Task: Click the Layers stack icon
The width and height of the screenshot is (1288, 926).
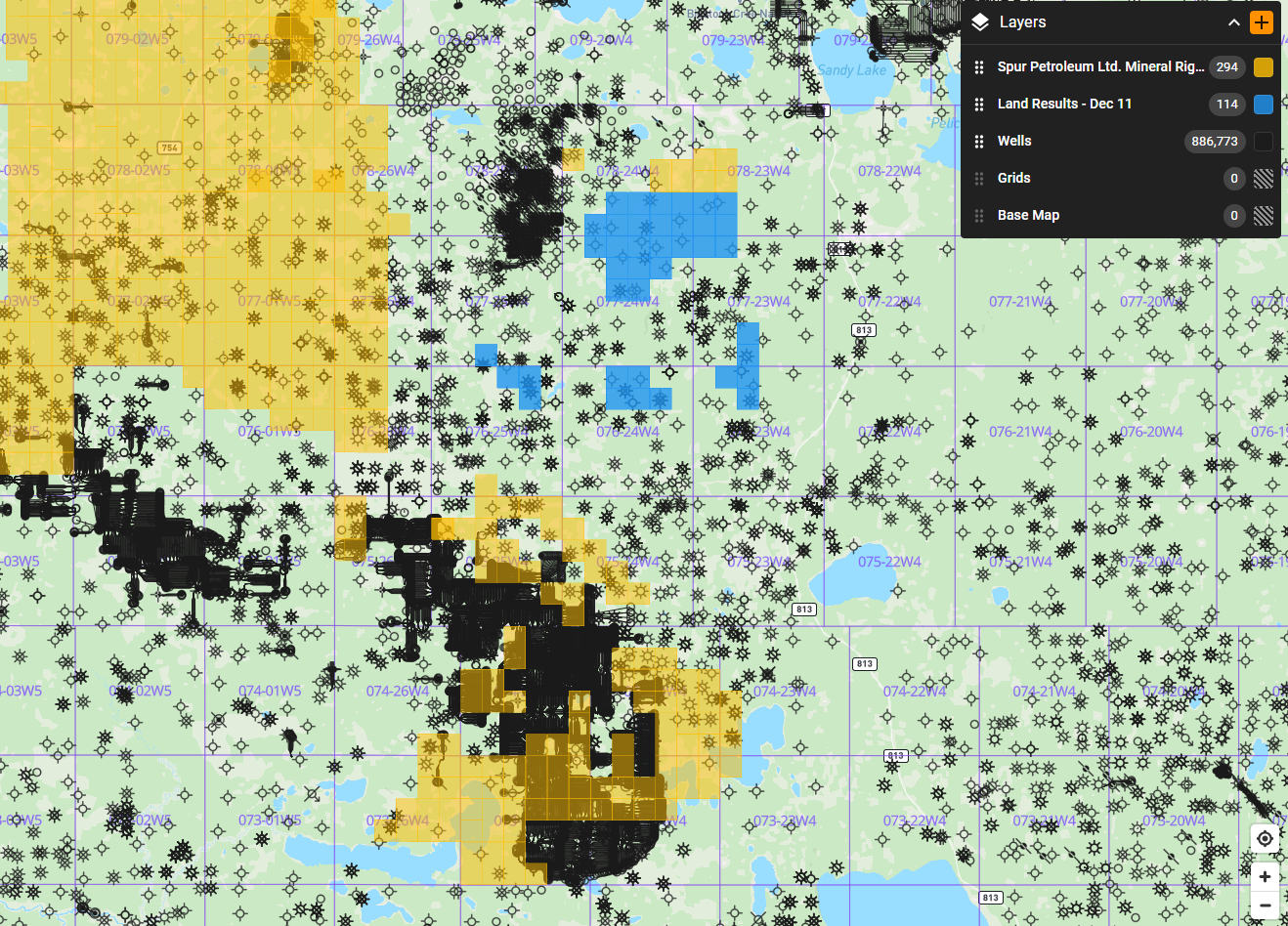Action: coord(980,22)
